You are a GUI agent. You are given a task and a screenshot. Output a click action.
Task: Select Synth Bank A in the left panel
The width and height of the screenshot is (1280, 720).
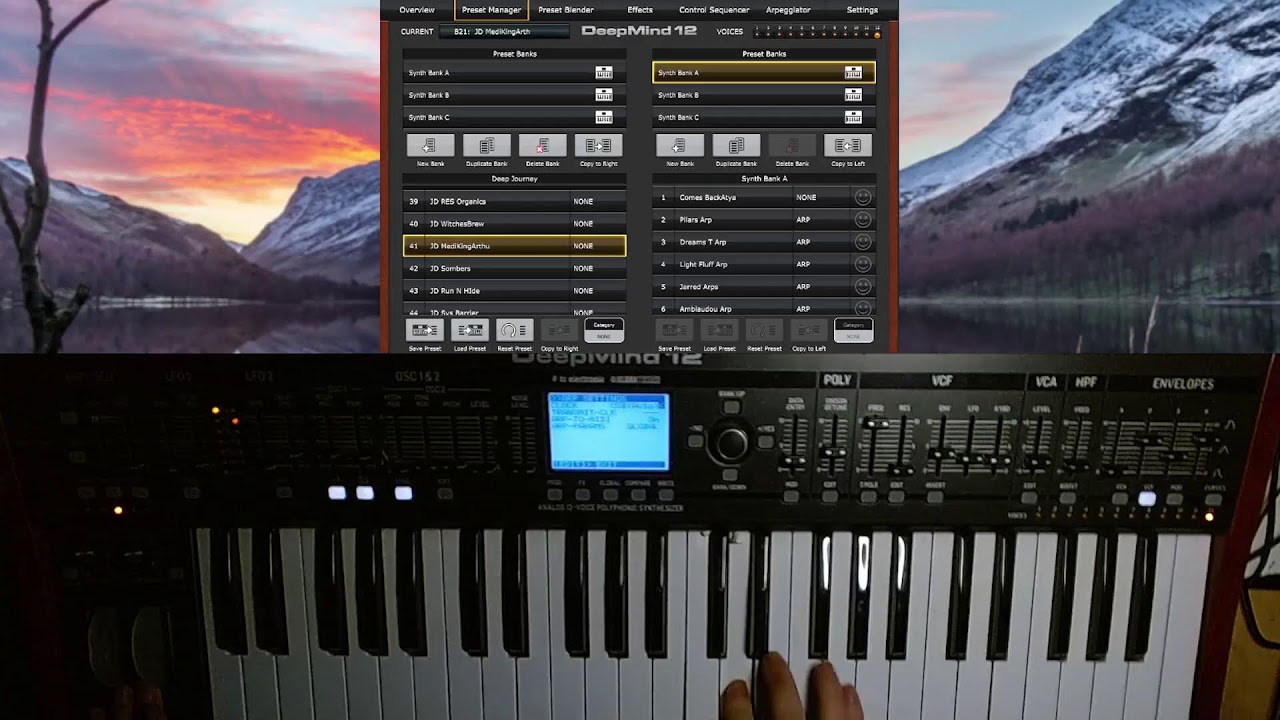coord(514,73)
